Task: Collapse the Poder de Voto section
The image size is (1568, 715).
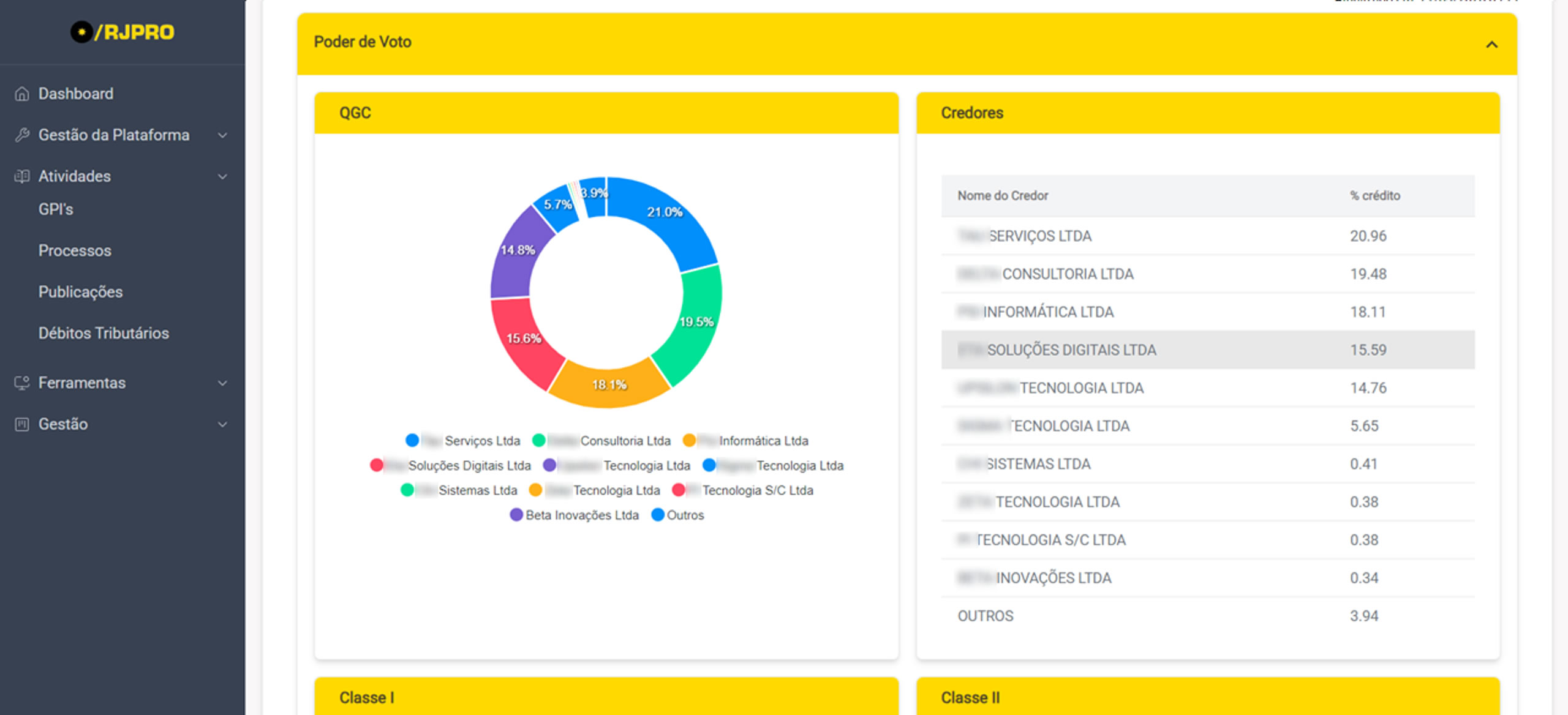Action: pos(1491,44)
